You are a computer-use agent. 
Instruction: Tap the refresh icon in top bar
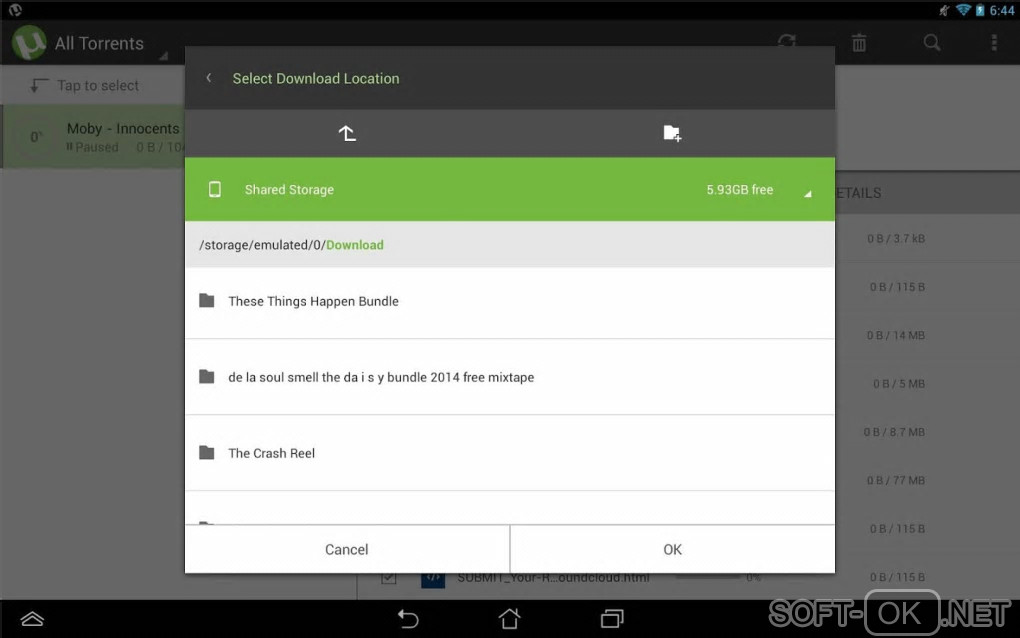[x=786, y=43]
